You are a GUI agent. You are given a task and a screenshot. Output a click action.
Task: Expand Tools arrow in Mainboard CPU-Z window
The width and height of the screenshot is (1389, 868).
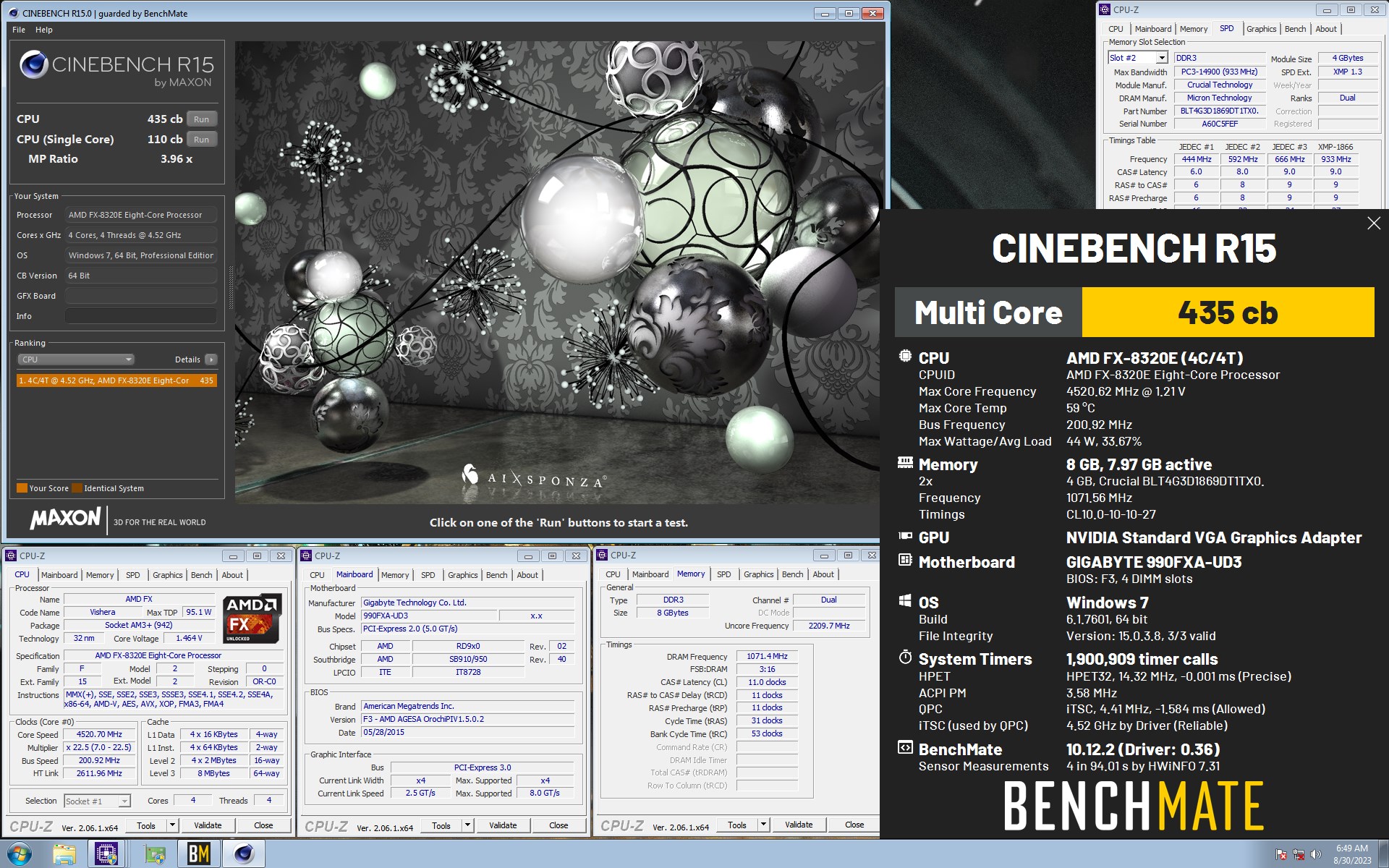pyautogui.click(x=467, y=825)
